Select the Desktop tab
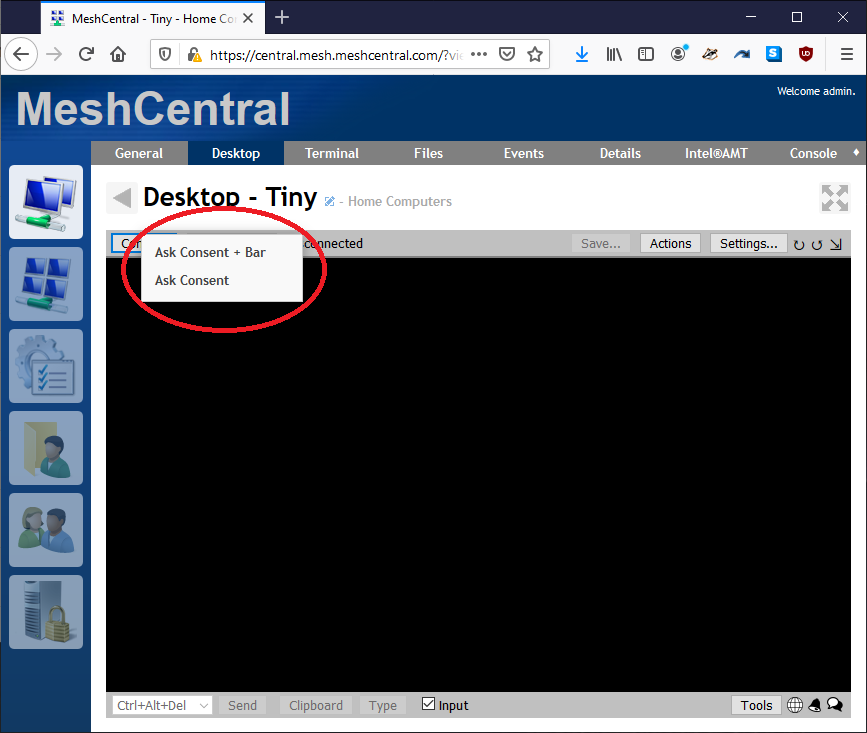The height and width of the screenshot is (733, 867). tap(236, 153)
